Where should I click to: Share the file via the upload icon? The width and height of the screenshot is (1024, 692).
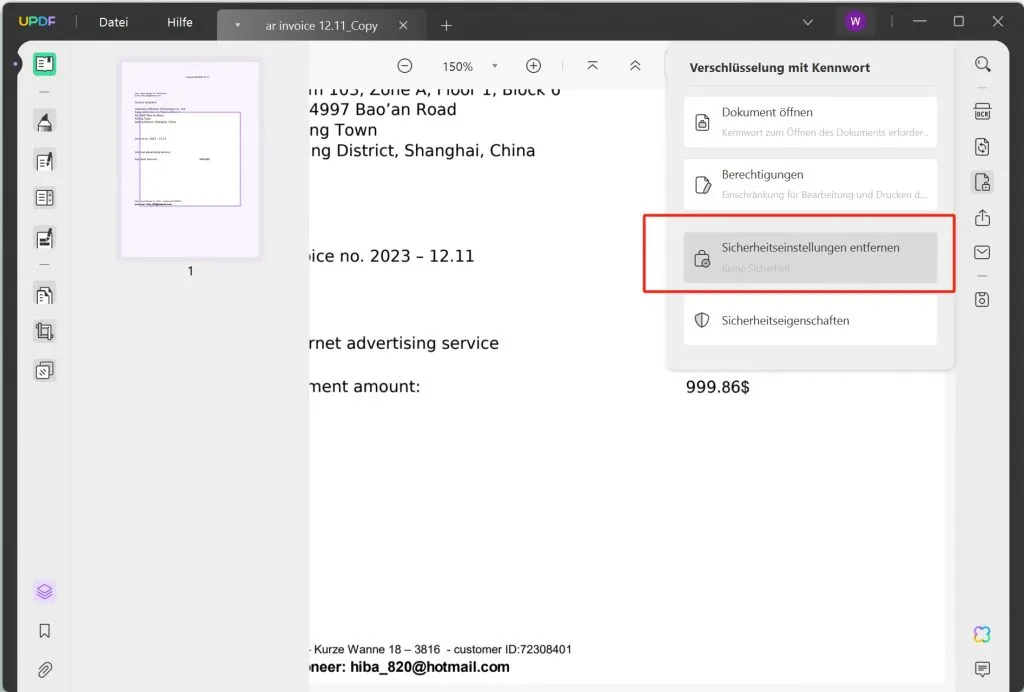[x=982, y=218]
